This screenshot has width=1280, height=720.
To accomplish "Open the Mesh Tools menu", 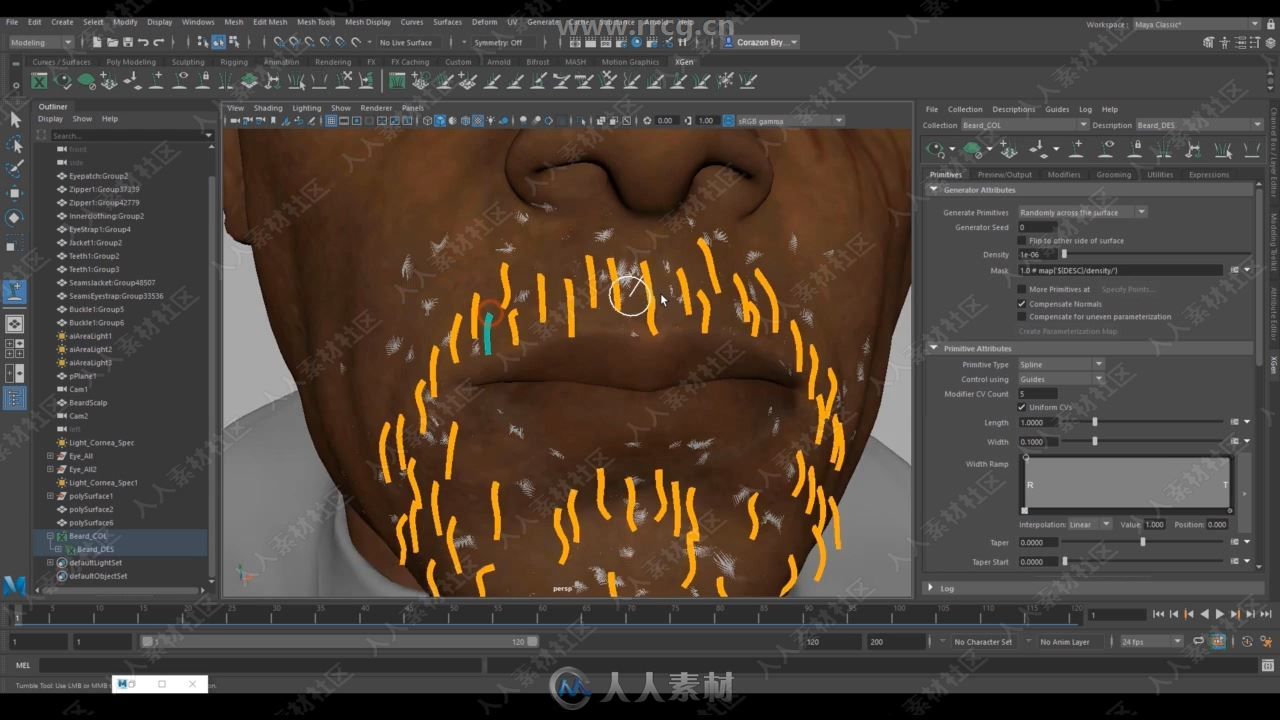I will click(x=316, y=21).
